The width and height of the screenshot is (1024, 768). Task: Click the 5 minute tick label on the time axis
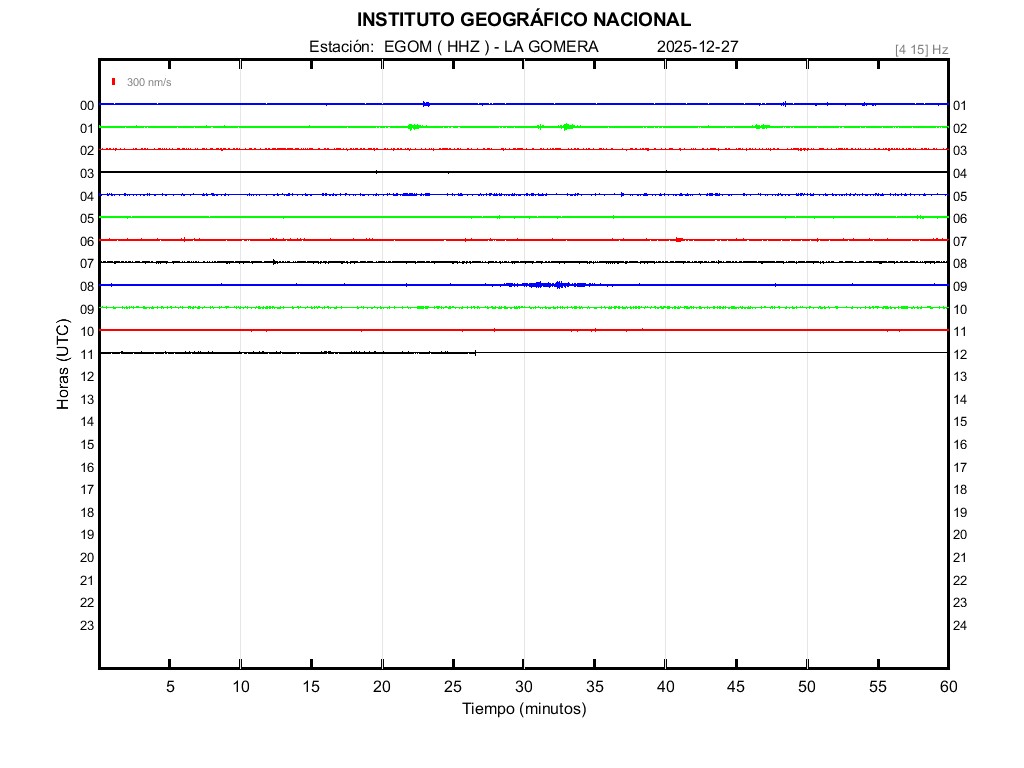(170, 687)
